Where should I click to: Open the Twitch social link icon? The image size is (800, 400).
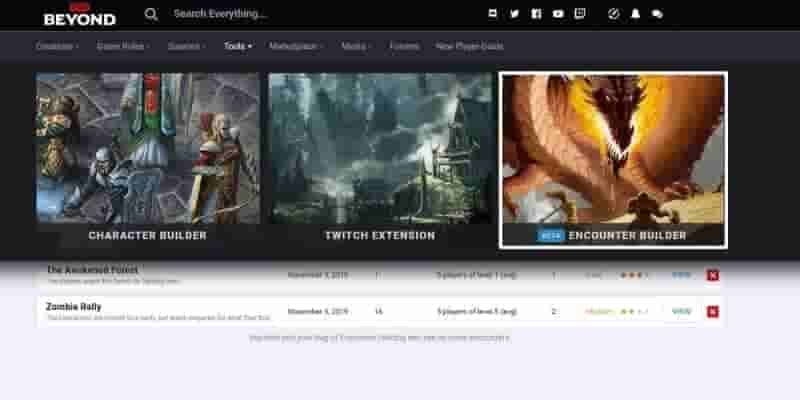(x=580, y=14)
